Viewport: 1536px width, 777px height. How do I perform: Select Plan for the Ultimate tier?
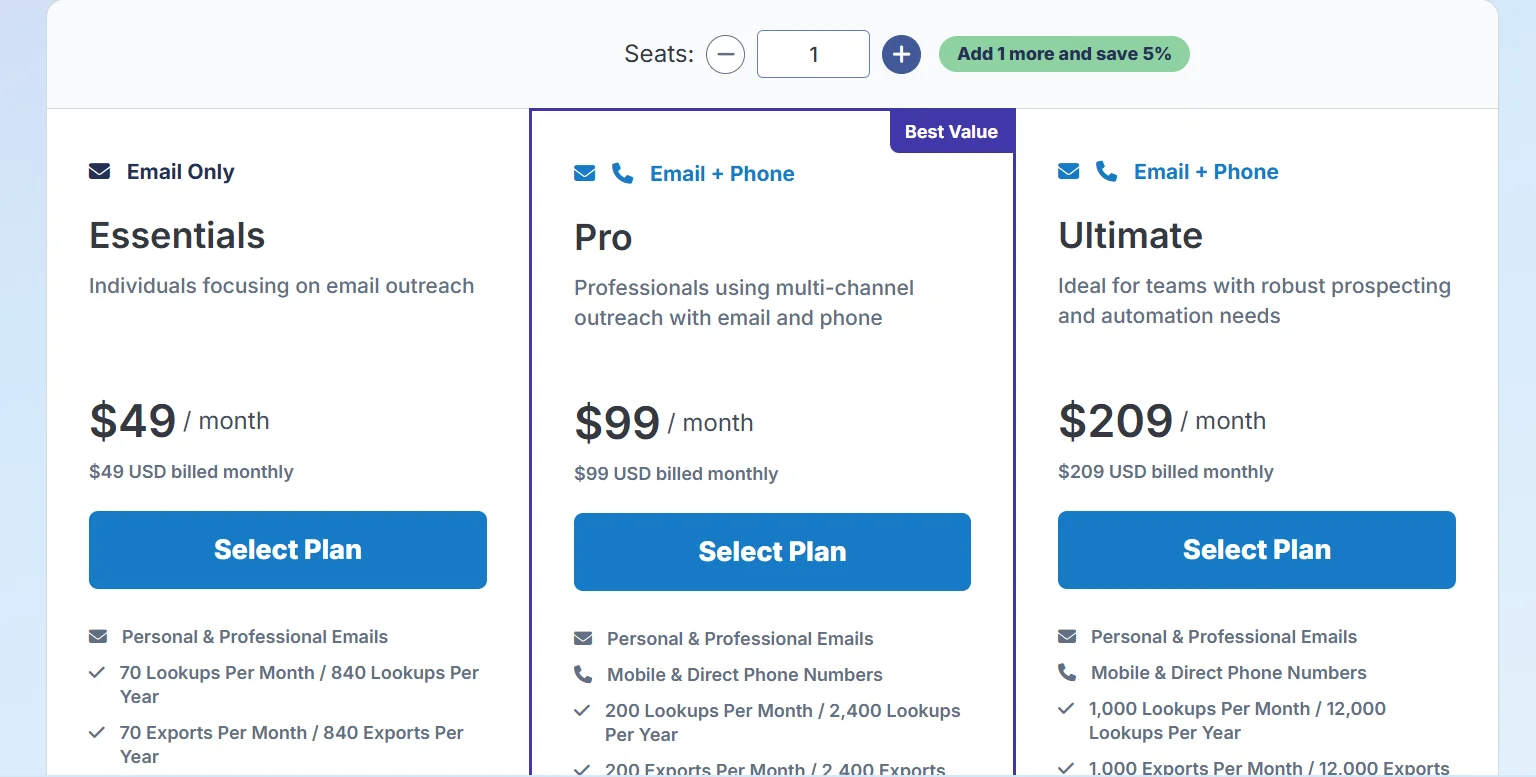1256,550
